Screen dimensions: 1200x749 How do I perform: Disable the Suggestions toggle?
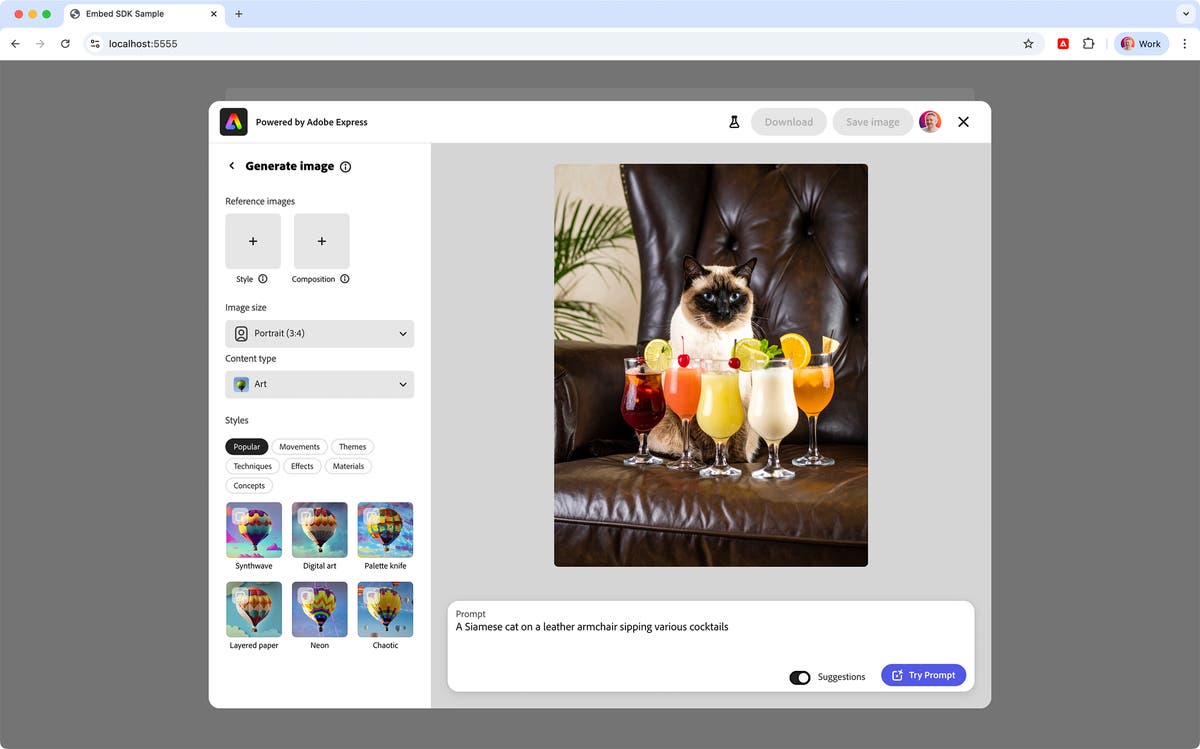point(799,677)
